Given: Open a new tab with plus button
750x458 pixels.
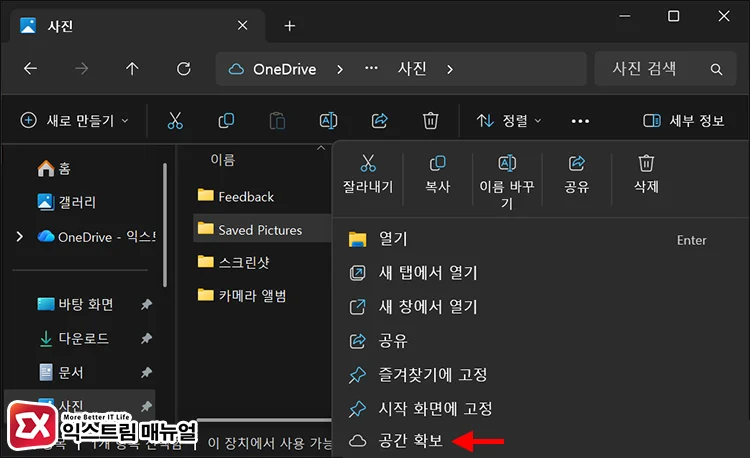Looking at the screenshot, I should click(289, 26).
